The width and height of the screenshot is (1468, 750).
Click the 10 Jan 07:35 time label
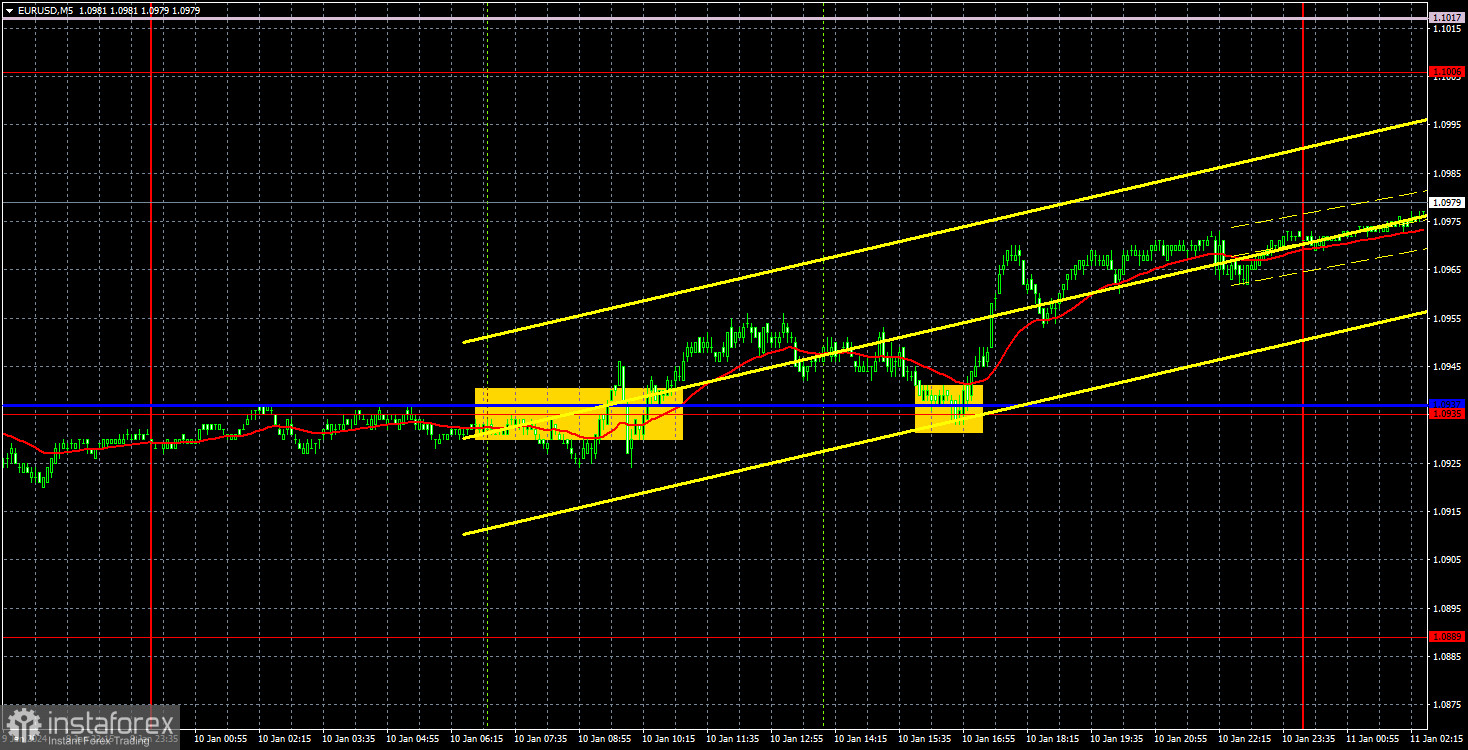click(x=540, y=739)
